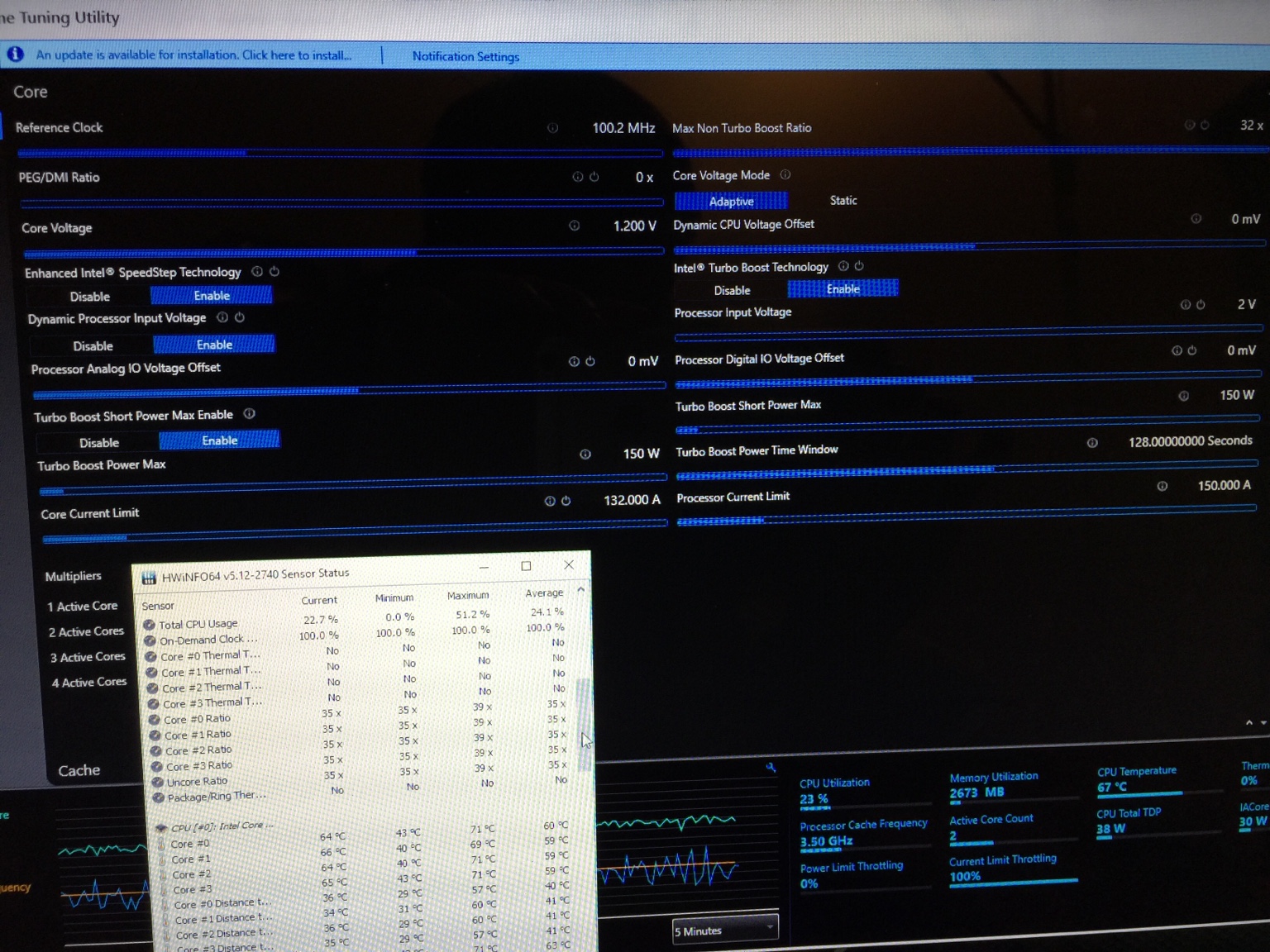Select 2 Active Cores multiplier
Image resolution: width=1270 pixels, height=952 pixels.
(x=86, y=631)
